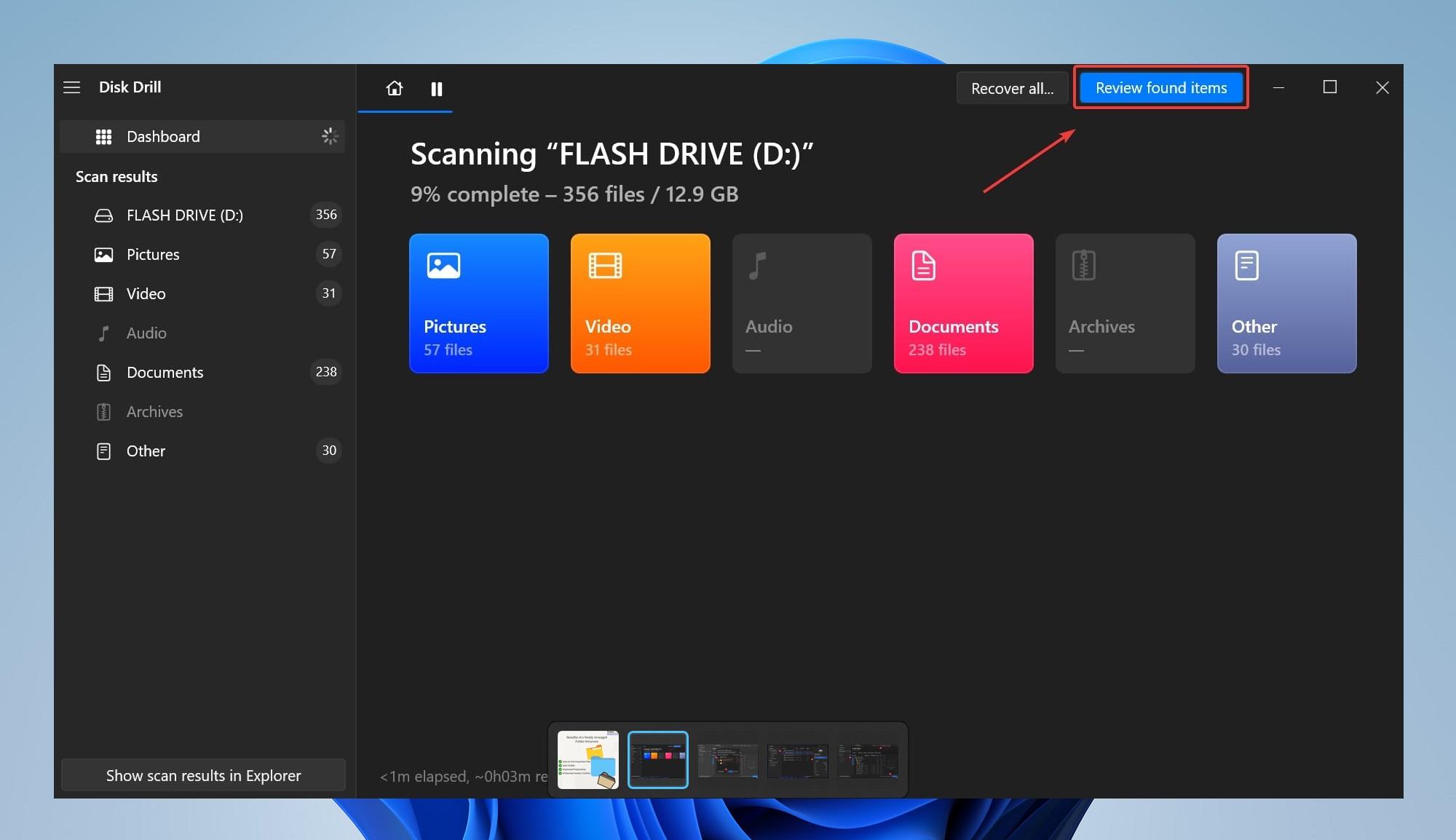Click the hamburger menu icon

72,86
